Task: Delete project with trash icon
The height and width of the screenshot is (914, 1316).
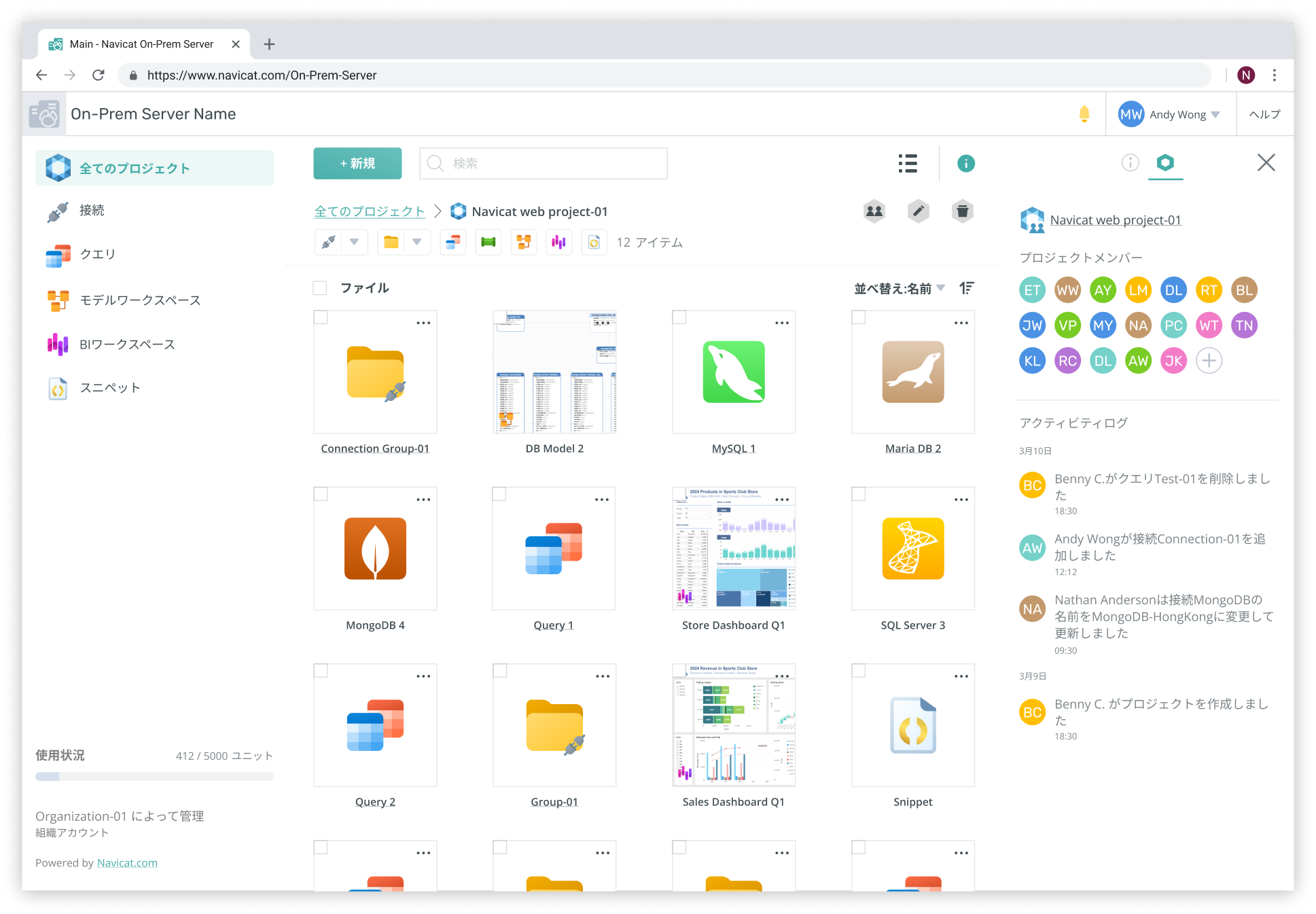Action: (x=963, y=211)
